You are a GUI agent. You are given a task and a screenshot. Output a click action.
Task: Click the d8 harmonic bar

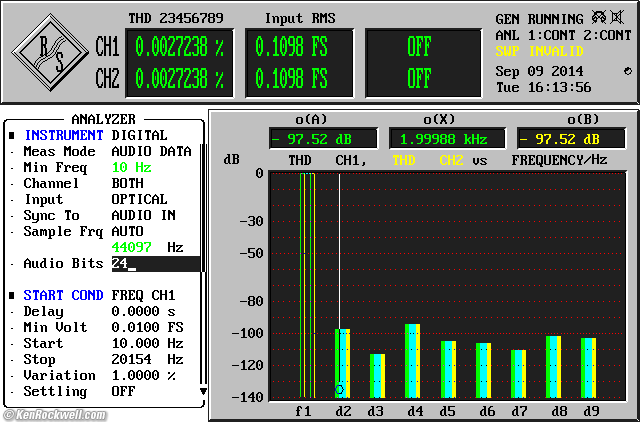tap(553, 367)
